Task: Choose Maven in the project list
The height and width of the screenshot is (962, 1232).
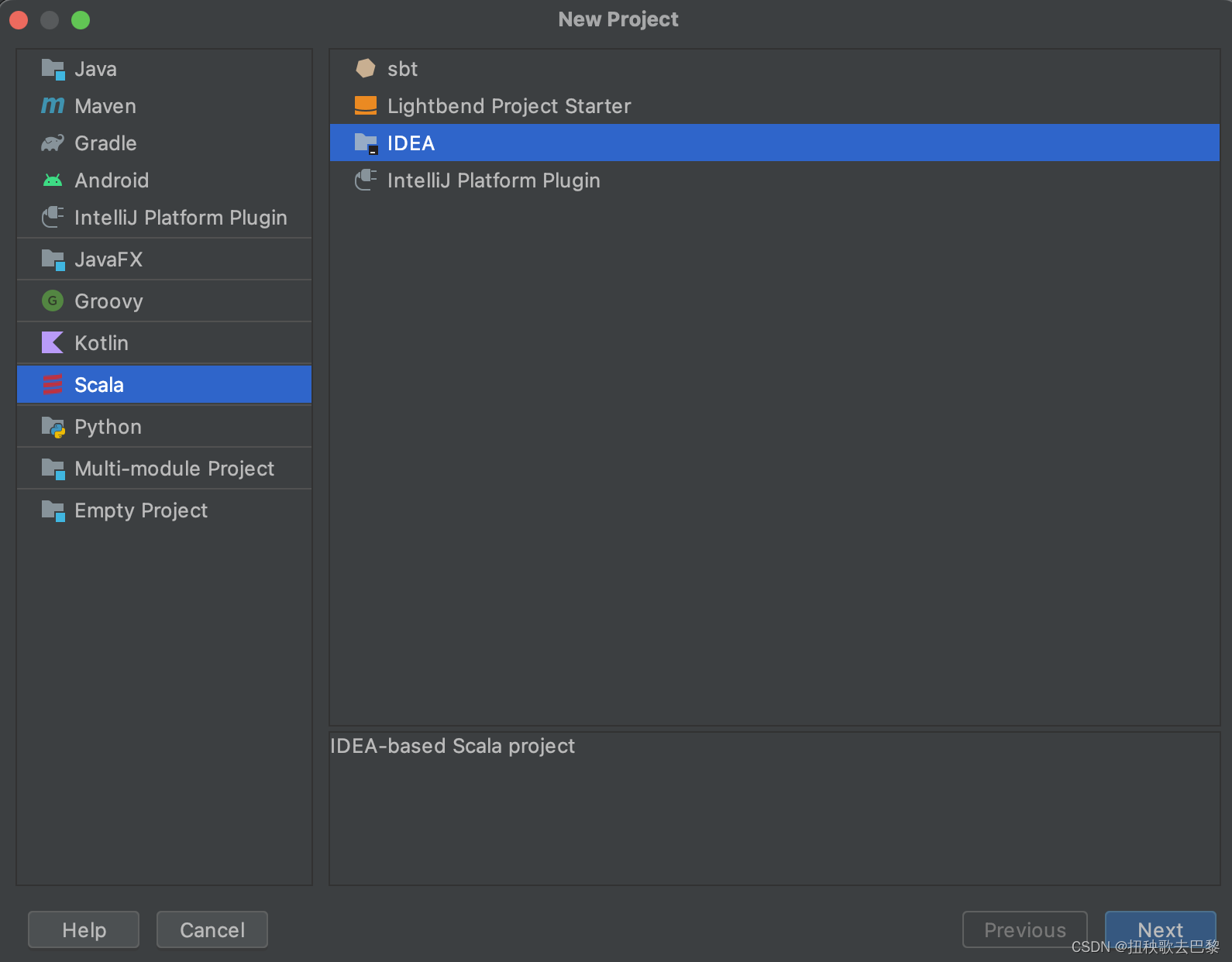Action: click(164, 106)
